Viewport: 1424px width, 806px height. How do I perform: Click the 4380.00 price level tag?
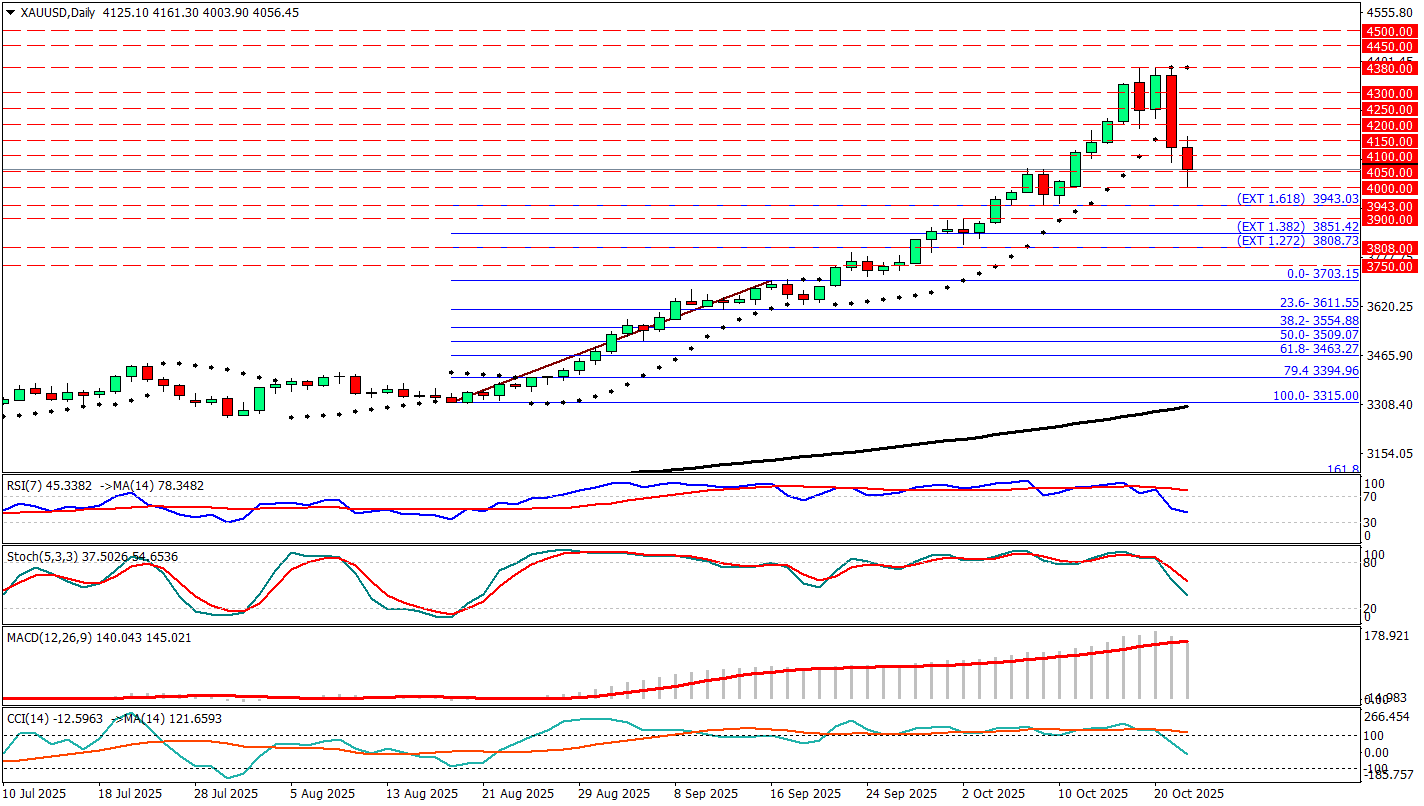(1390, 69)
